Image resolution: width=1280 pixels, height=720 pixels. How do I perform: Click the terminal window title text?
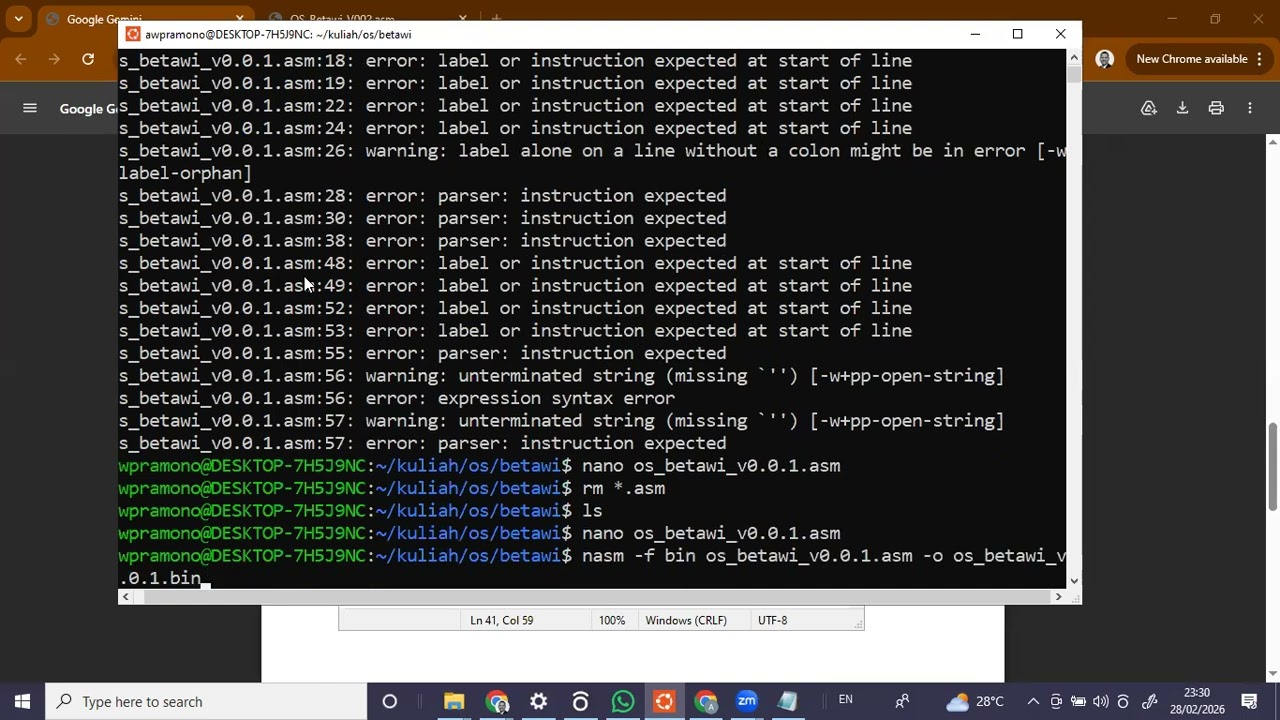pos(278,34)
